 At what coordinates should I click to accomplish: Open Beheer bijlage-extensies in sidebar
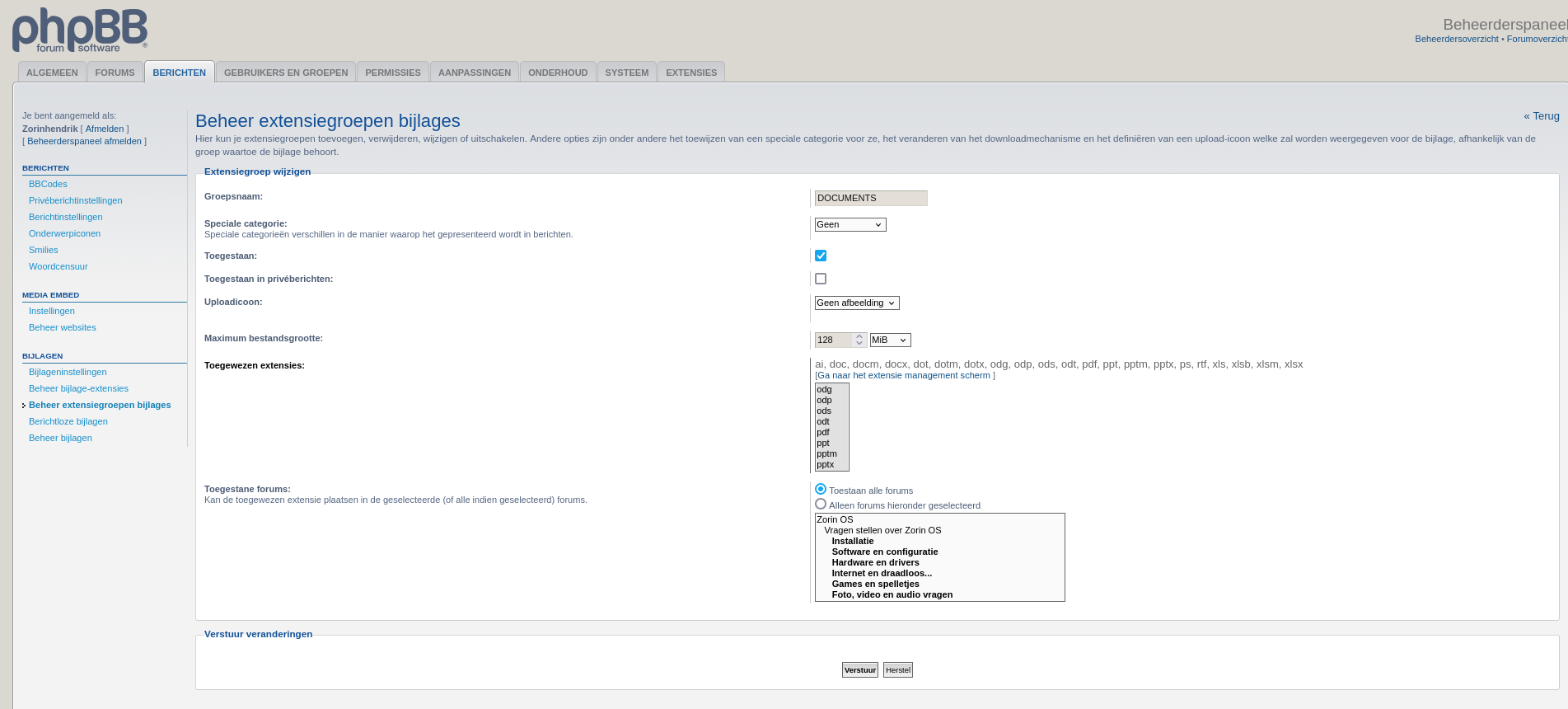click(x=78, y=388)
